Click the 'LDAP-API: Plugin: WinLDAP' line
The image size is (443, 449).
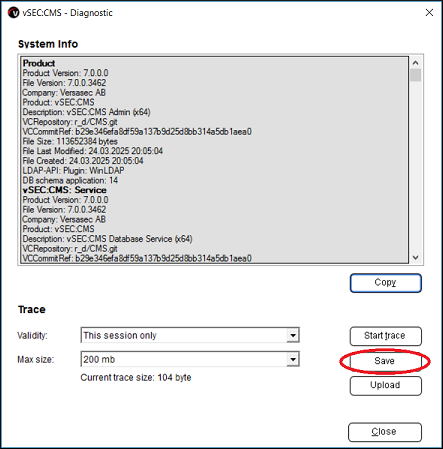[73, 171]
